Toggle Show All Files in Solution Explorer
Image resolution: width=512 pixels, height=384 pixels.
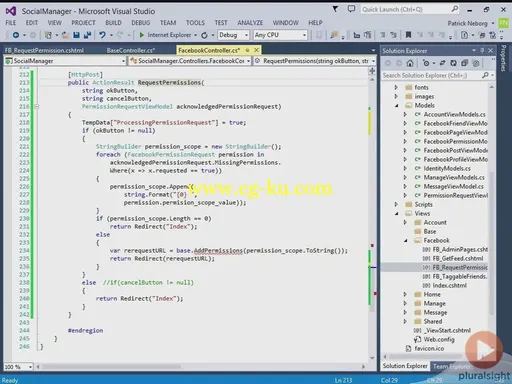pyautogui.click(x=476, y=63)
